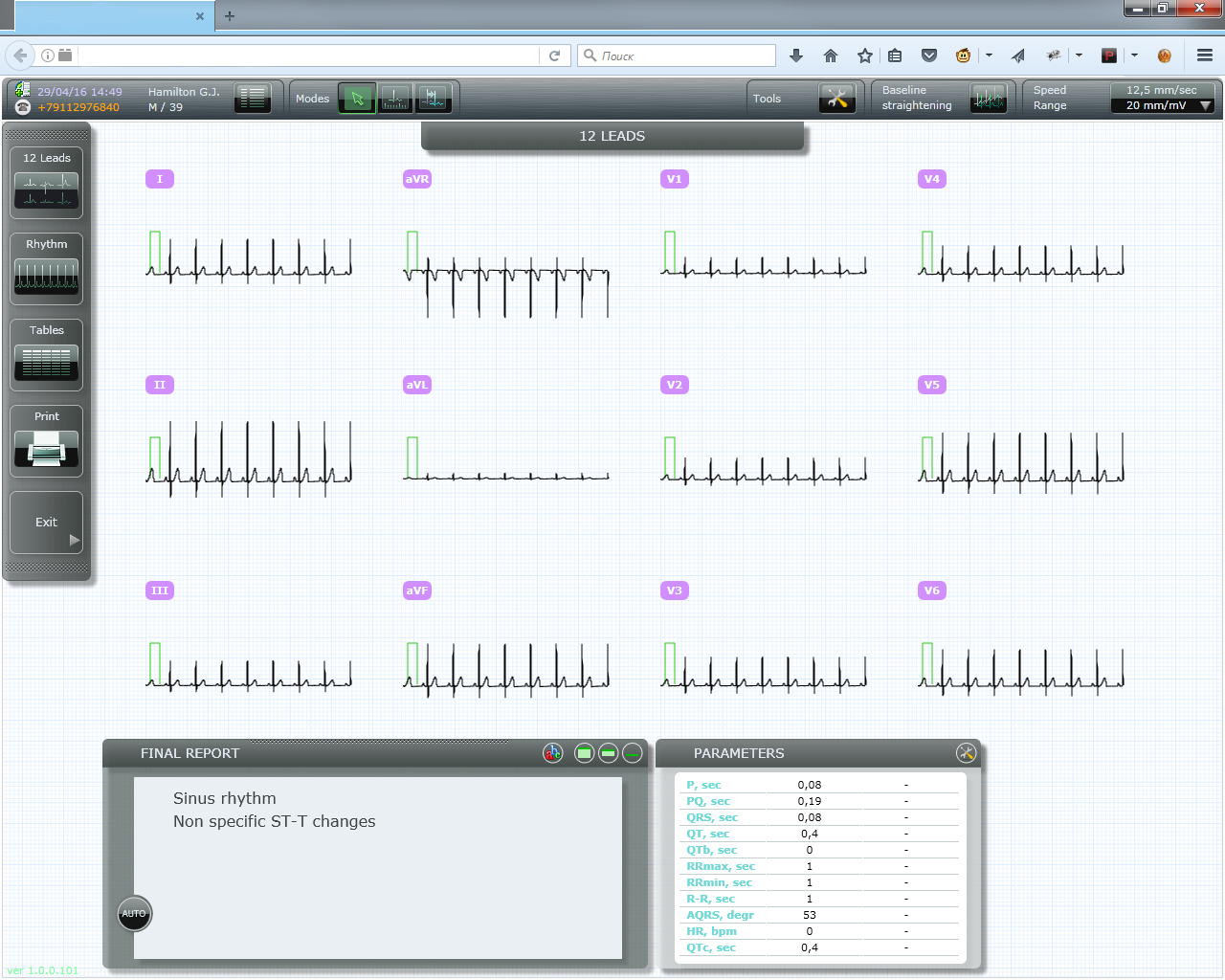Click into the final report text area
Image resolution: width=1225 pixels, height=980 pixels.
click(x=378, y=868)
